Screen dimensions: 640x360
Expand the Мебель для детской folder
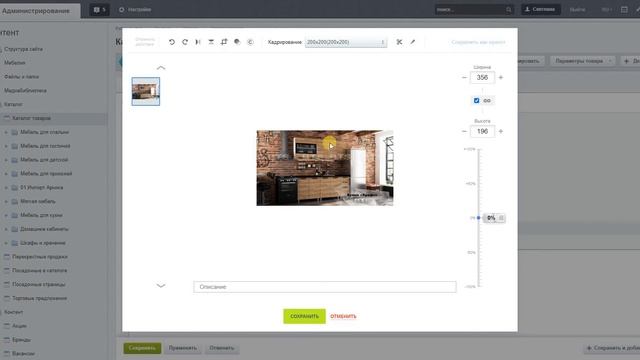coord(6,160)
